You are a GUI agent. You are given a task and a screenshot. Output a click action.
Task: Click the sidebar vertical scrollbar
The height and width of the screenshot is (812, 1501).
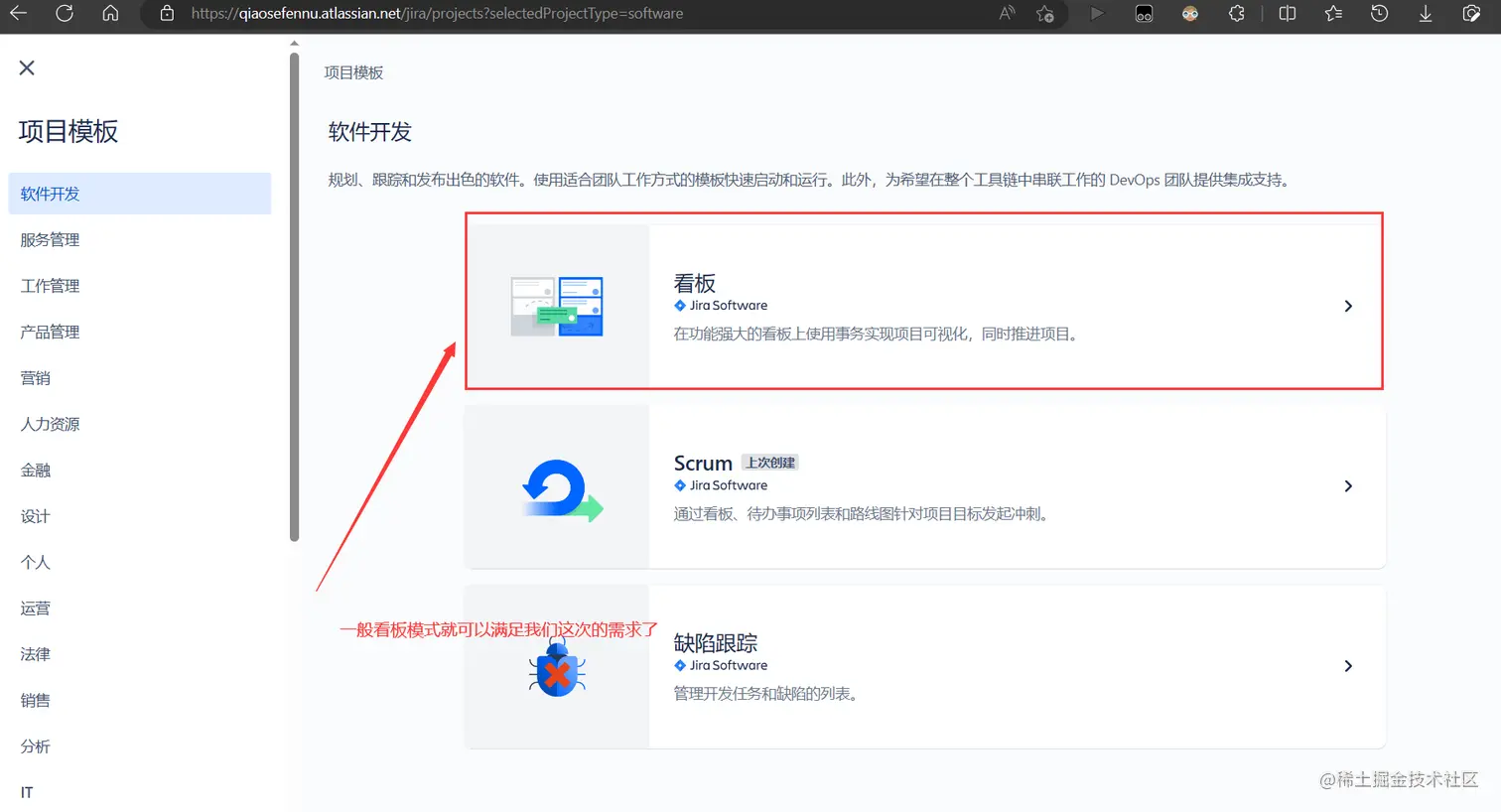(294, 298)
